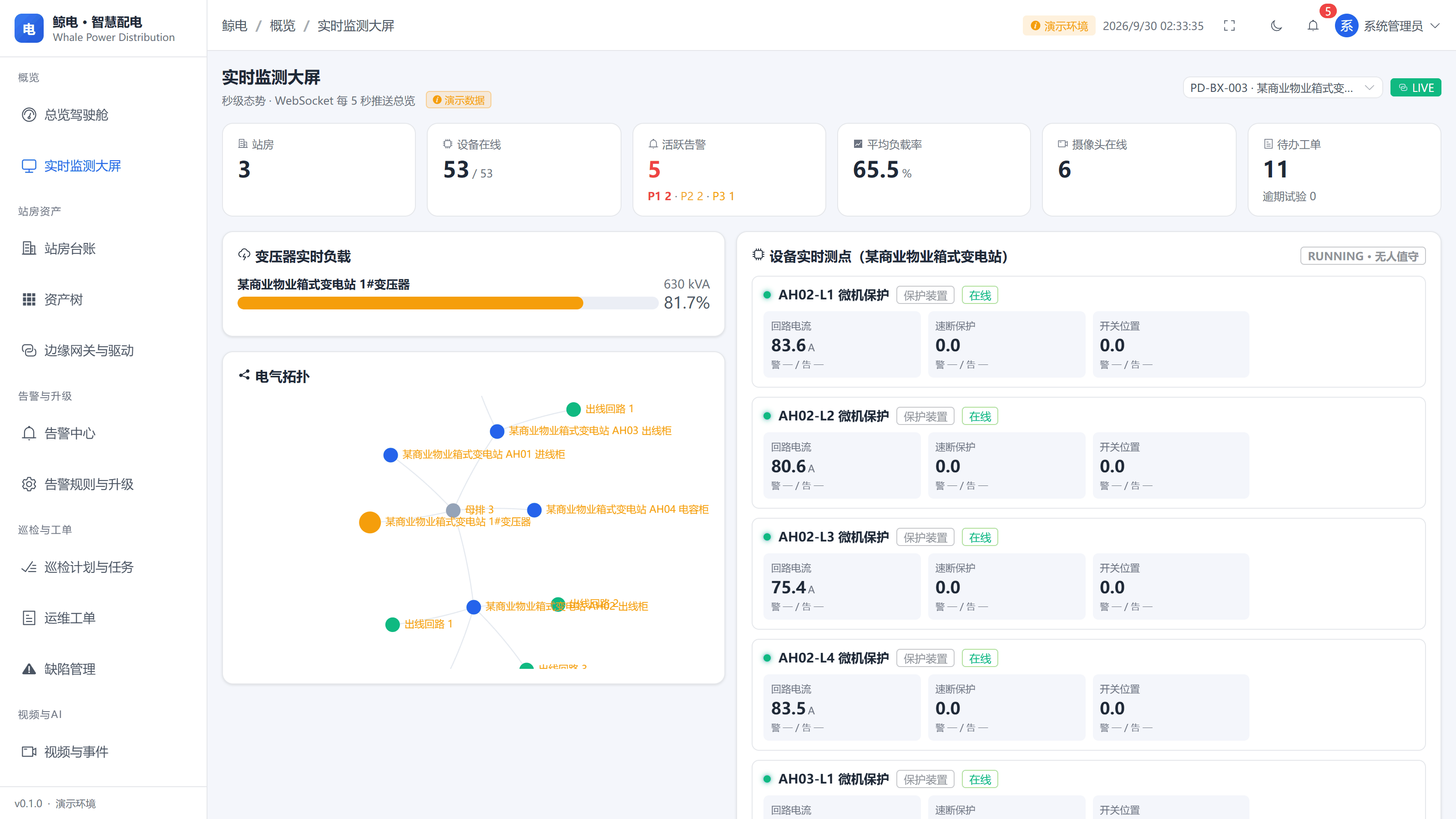Navigate to 运维工单 menu item
Viewport: 1456px width, 819px height.
point(103,618)
